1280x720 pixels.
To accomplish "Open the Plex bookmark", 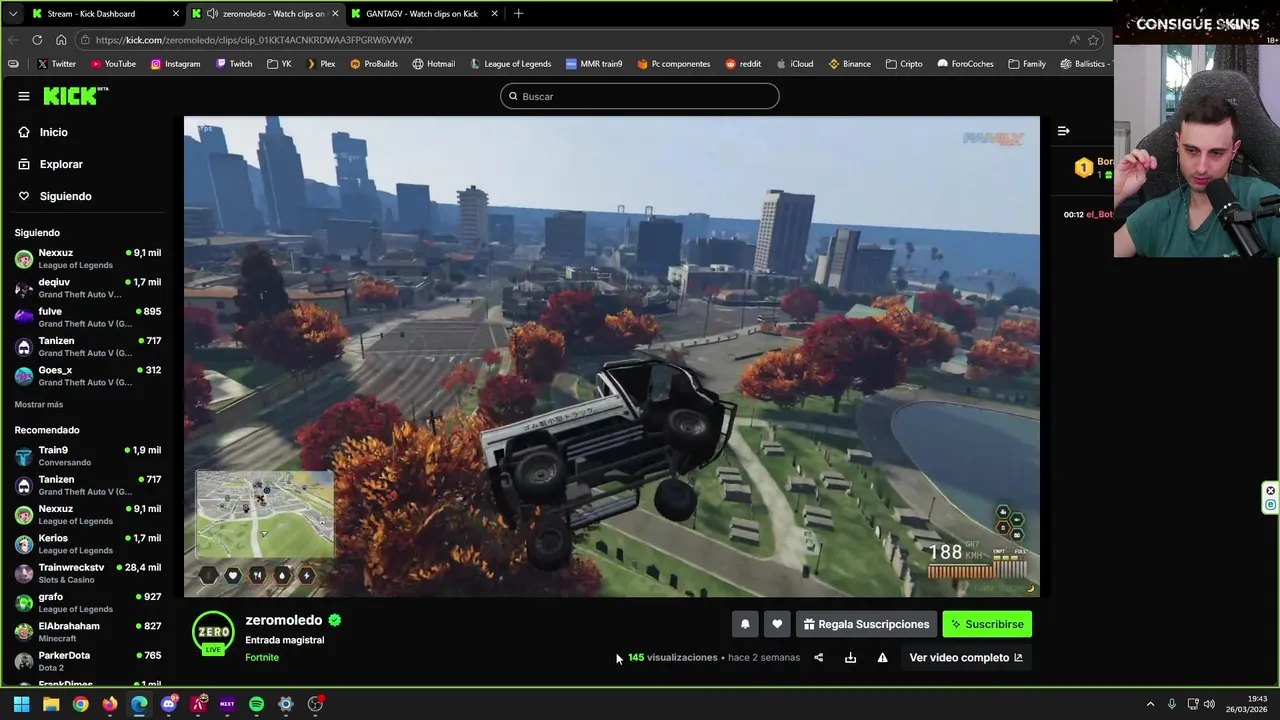I will coord(320,63).
